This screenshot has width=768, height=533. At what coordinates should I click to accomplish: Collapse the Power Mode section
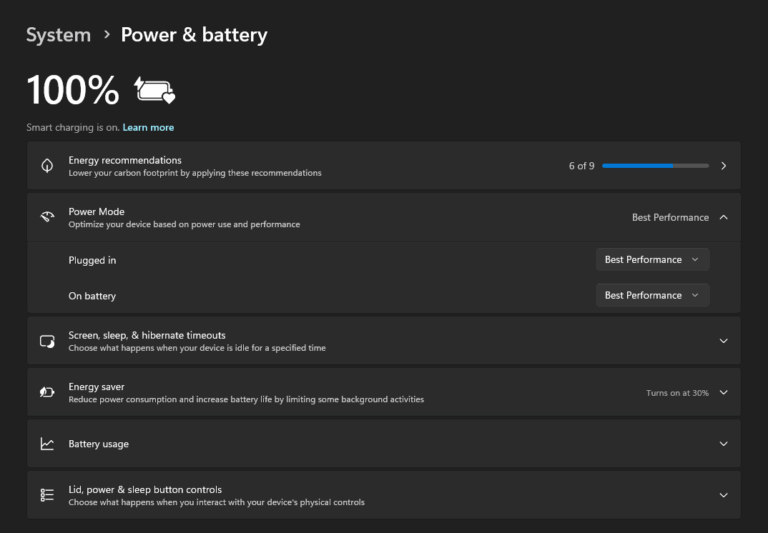(723, 217)
